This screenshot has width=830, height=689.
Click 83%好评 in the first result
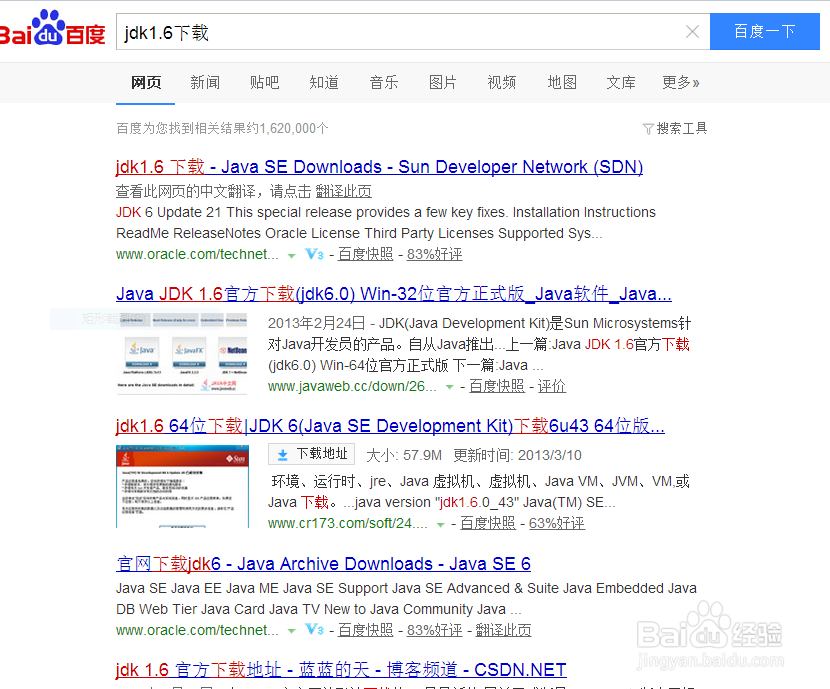pyautogui.click(x=434, y=255)
